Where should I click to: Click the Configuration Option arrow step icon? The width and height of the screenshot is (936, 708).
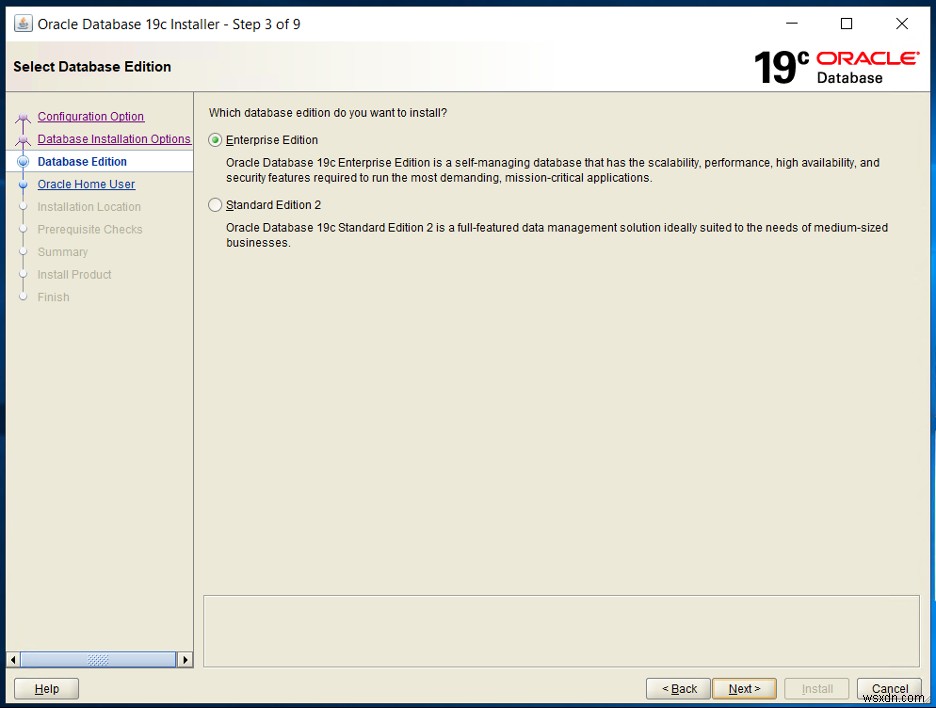click(22, 116)
